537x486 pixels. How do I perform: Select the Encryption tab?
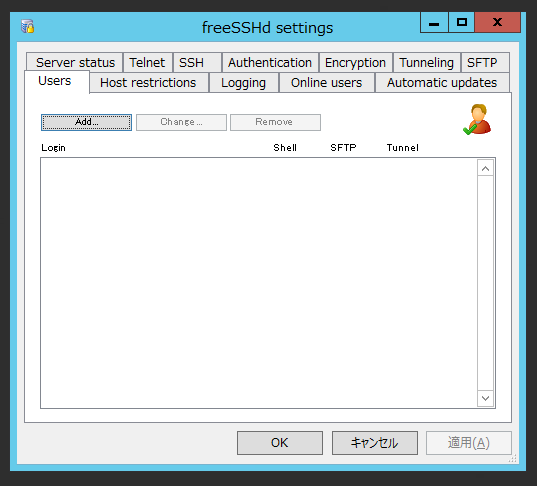coord(355,63)
